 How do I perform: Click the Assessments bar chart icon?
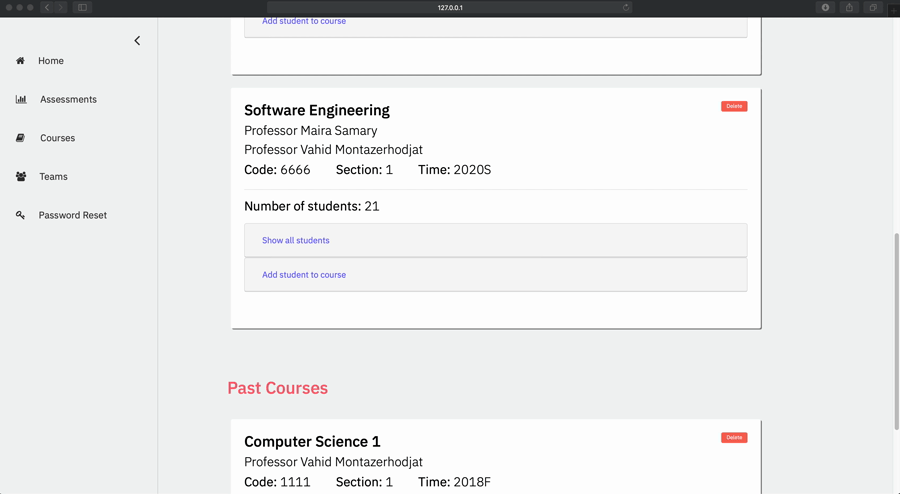(x=21, y=99)
